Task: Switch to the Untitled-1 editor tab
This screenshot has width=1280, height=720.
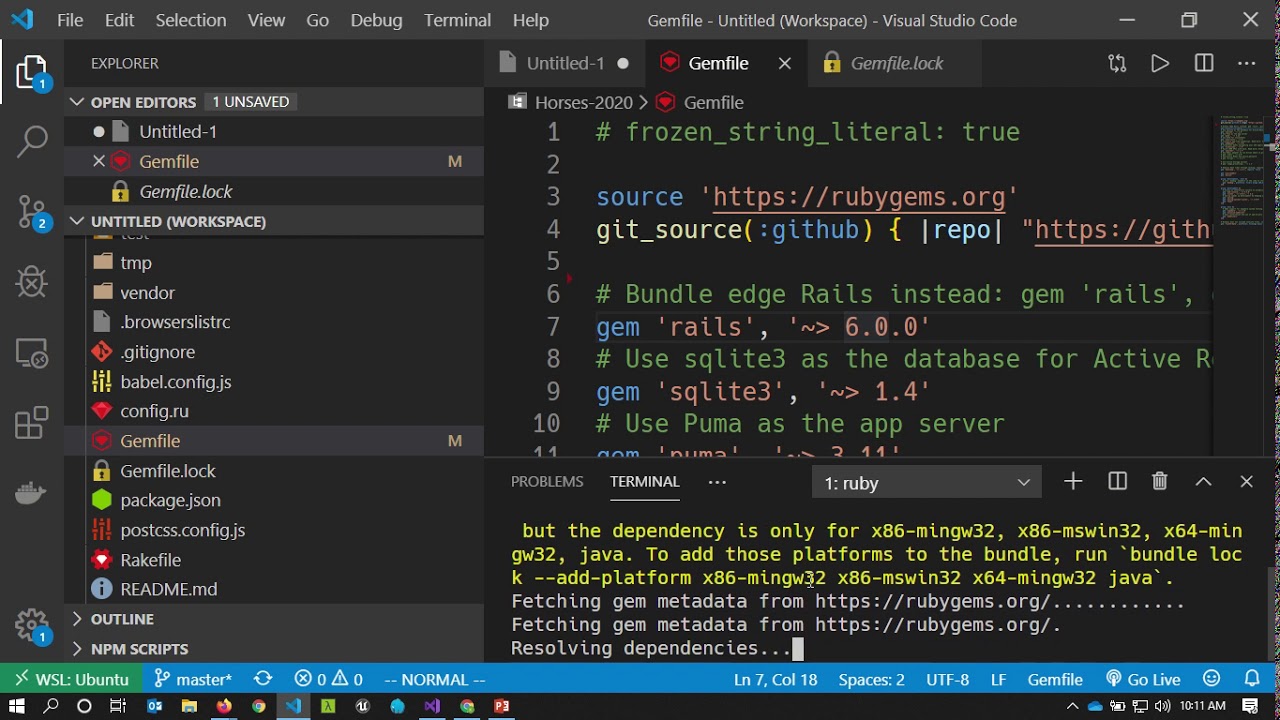Action: point(565,63)
